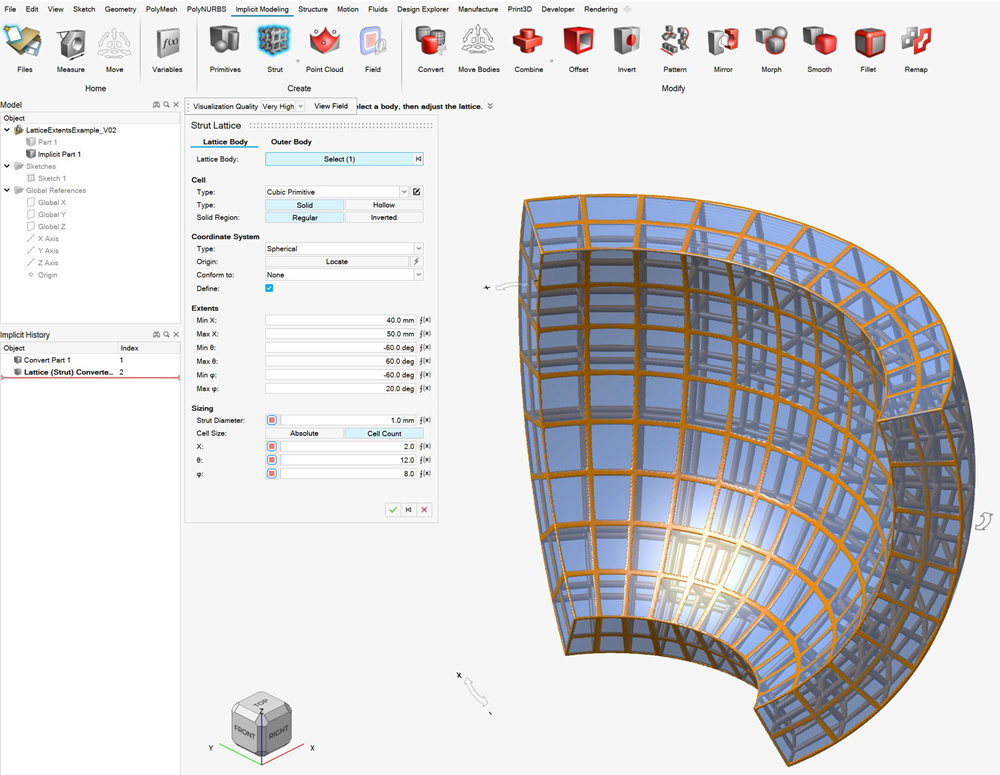The height and width of the screenshot is (775, 1000).
Task: Open the Variables tool
Action: coord(167,42)
